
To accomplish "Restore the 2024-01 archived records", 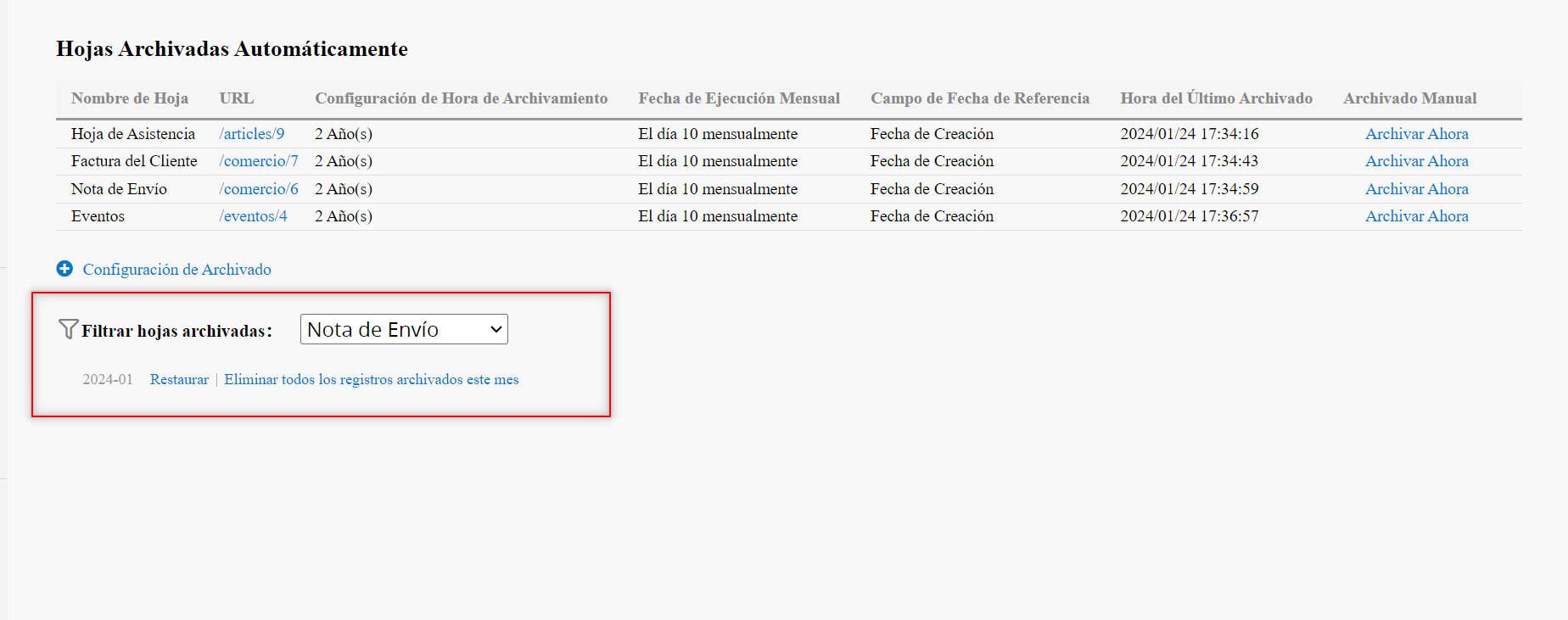I will point(179,380).
